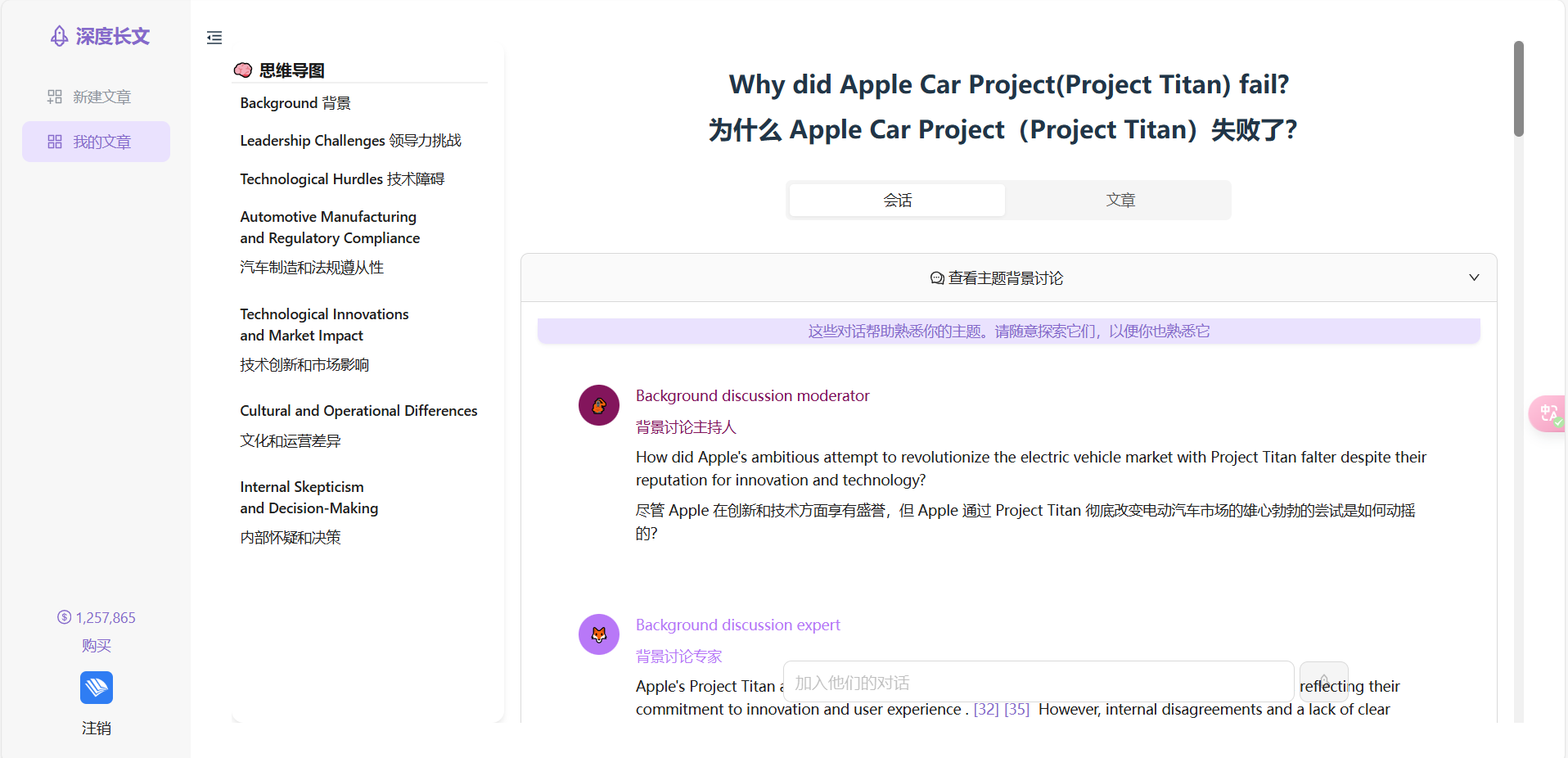Click the Background discussion moderator name

752,395
